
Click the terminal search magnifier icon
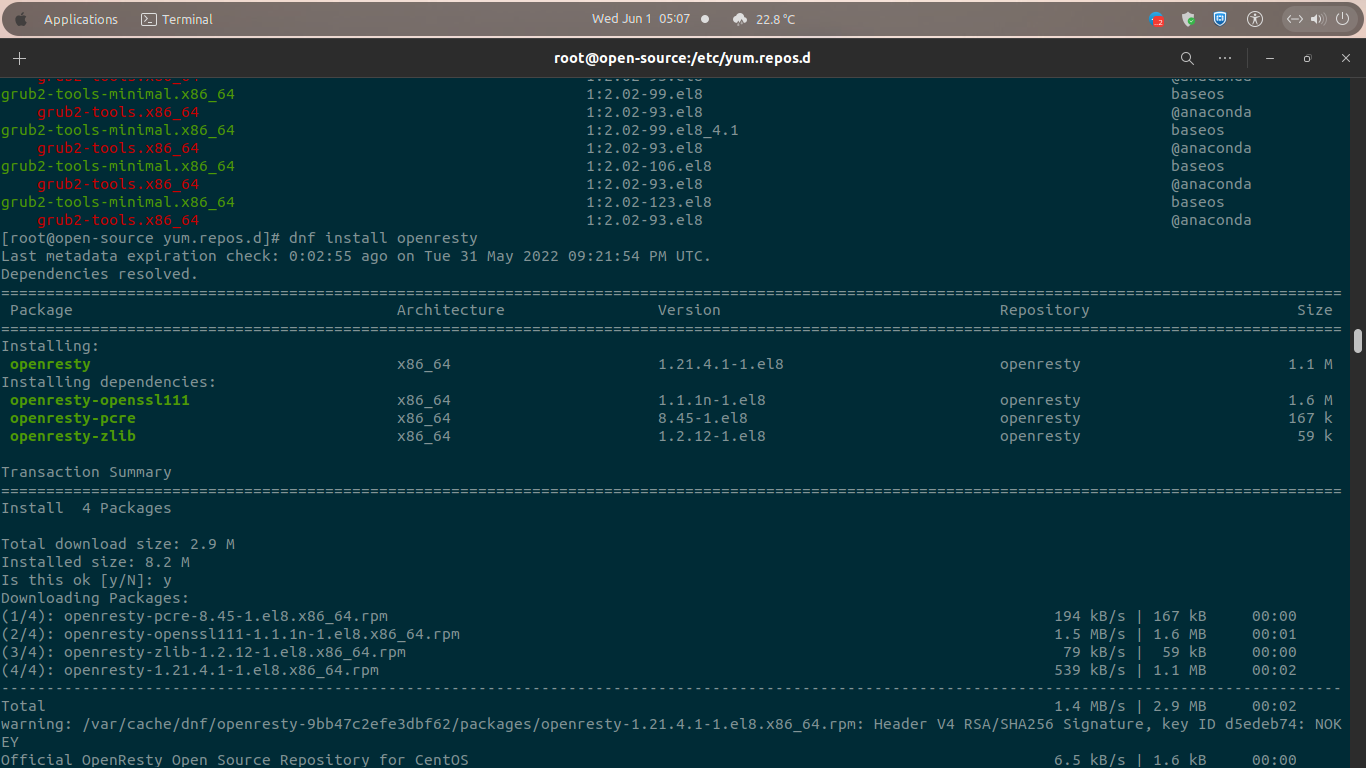pyautogui.click(x=1187, y=58)
